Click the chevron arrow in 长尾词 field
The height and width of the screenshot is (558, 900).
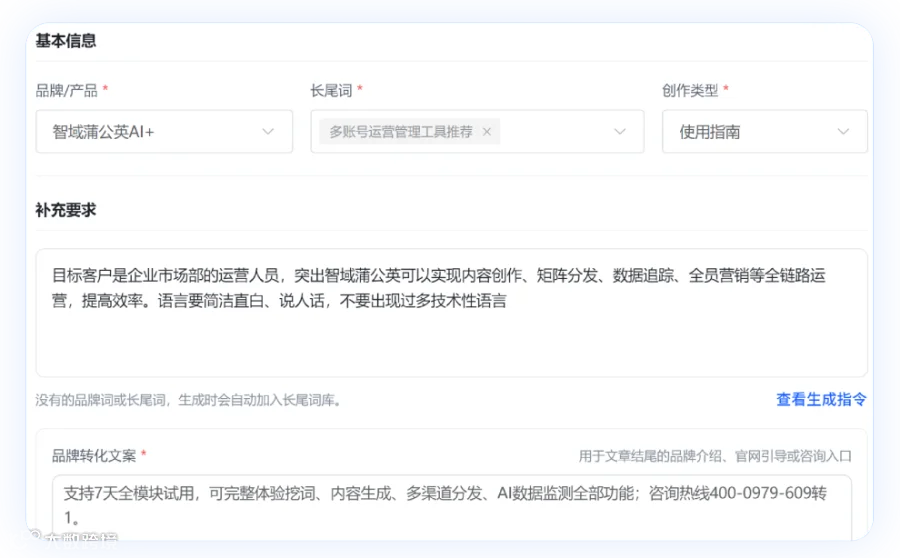point(620,131)
